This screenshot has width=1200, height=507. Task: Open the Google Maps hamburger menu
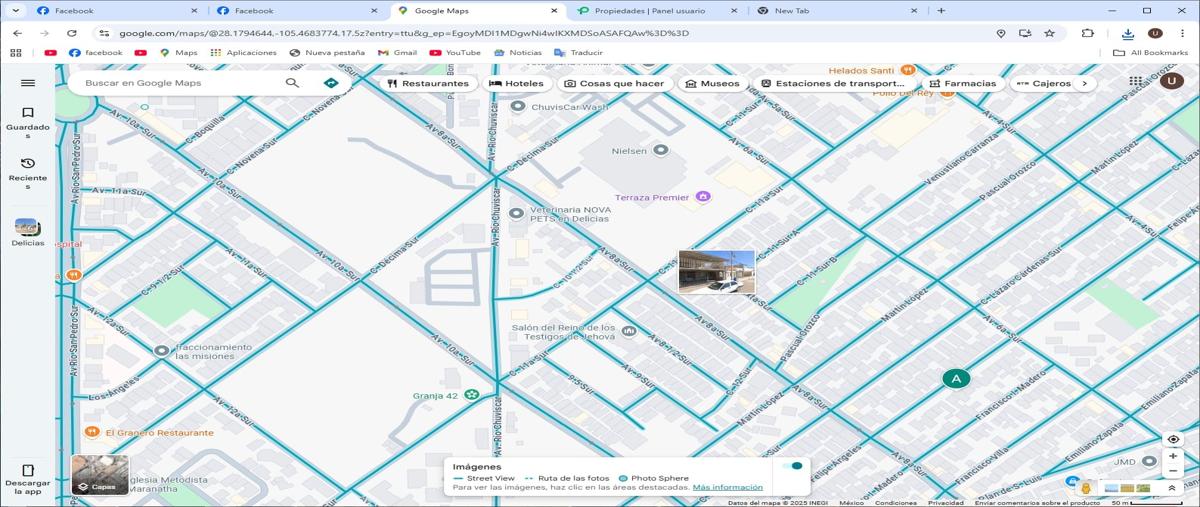click(x=28, y=83)
